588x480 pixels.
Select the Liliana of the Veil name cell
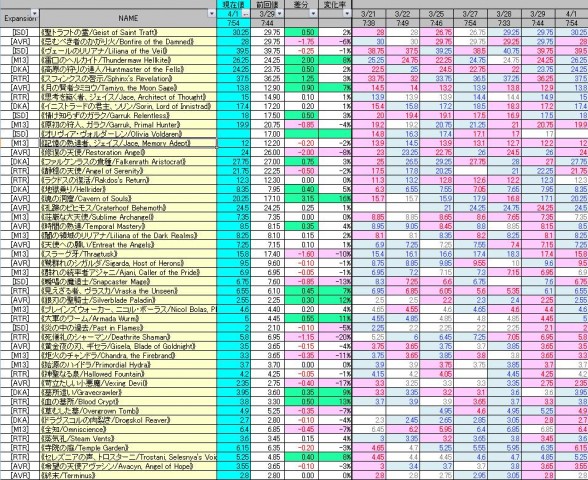pyautogui.click(x=128, y=51)
